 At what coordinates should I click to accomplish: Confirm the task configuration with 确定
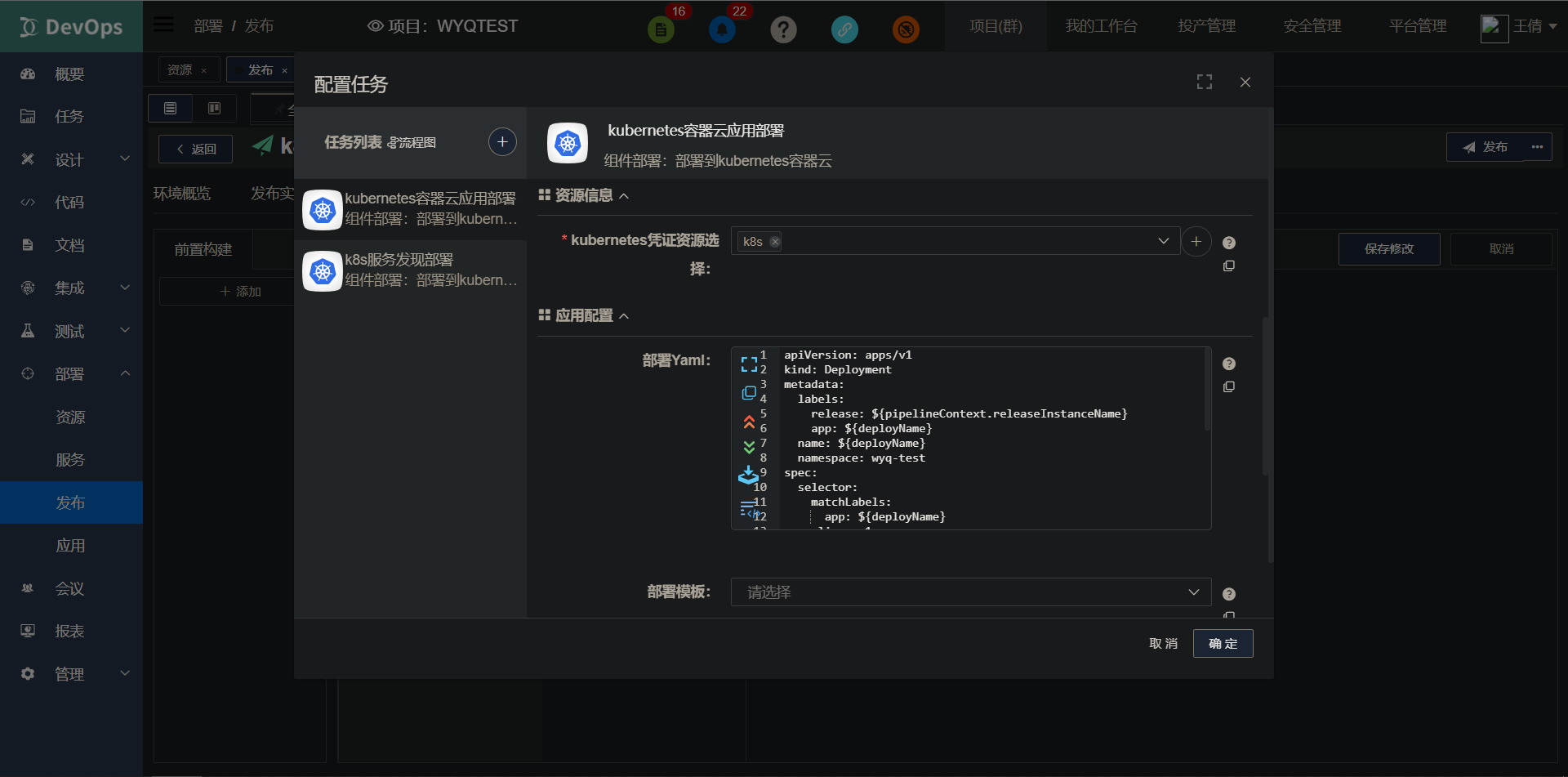click(1222, 643)
